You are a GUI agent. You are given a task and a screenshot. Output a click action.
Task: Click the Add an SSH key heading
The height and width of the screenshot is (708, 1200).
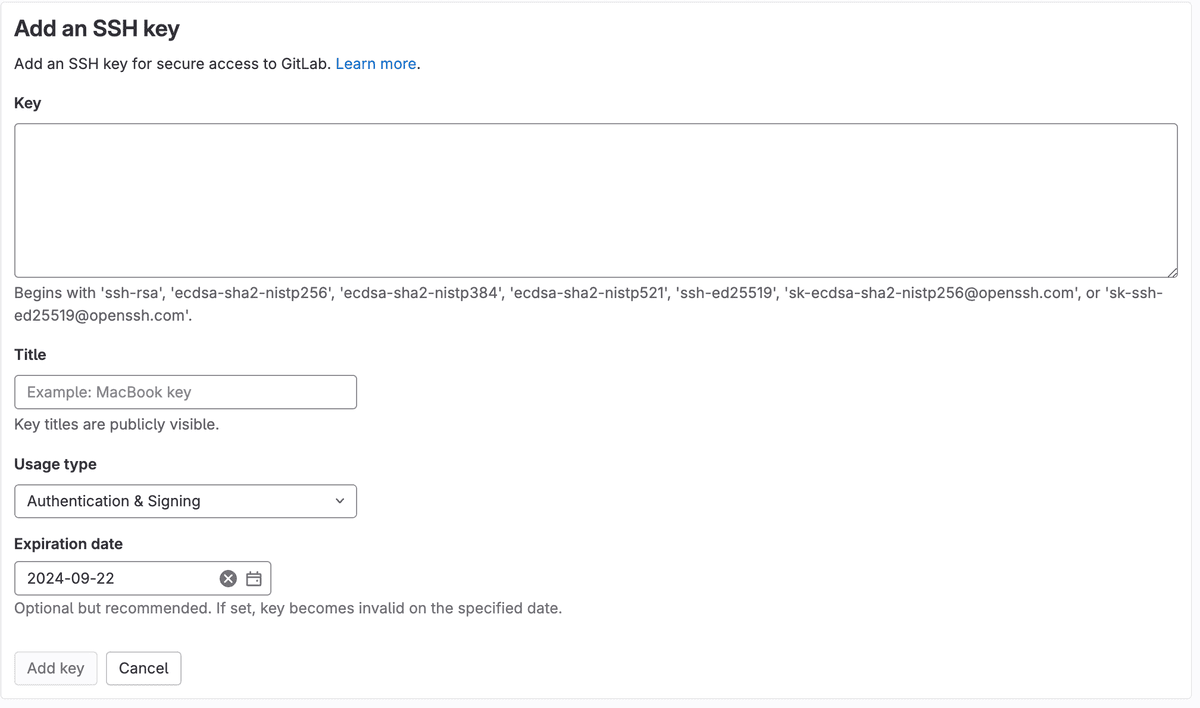(x=96, y=28)
